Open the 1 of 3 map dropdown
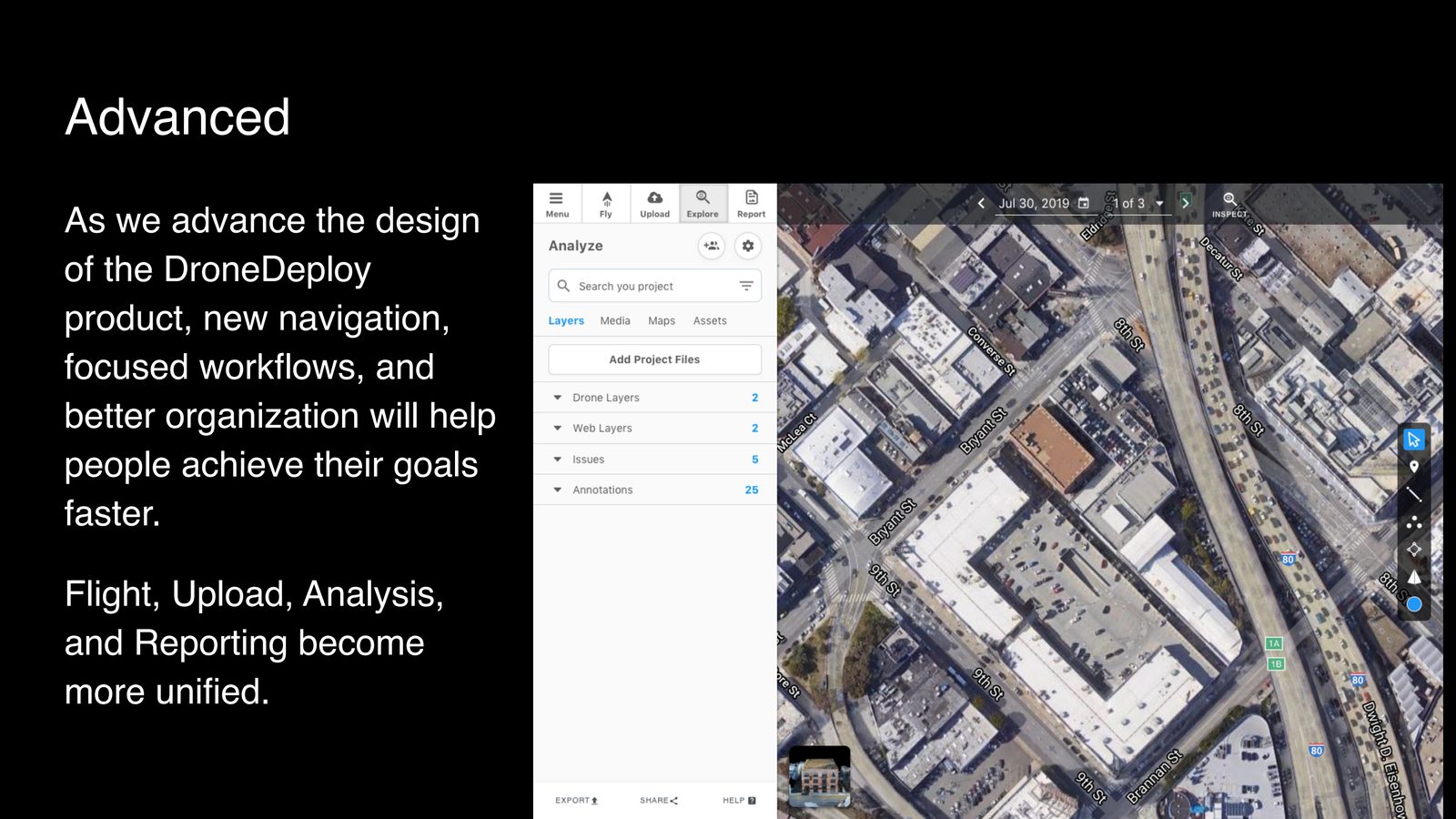The height and width of the screenshot is (819, 1456). [1138, 204]
